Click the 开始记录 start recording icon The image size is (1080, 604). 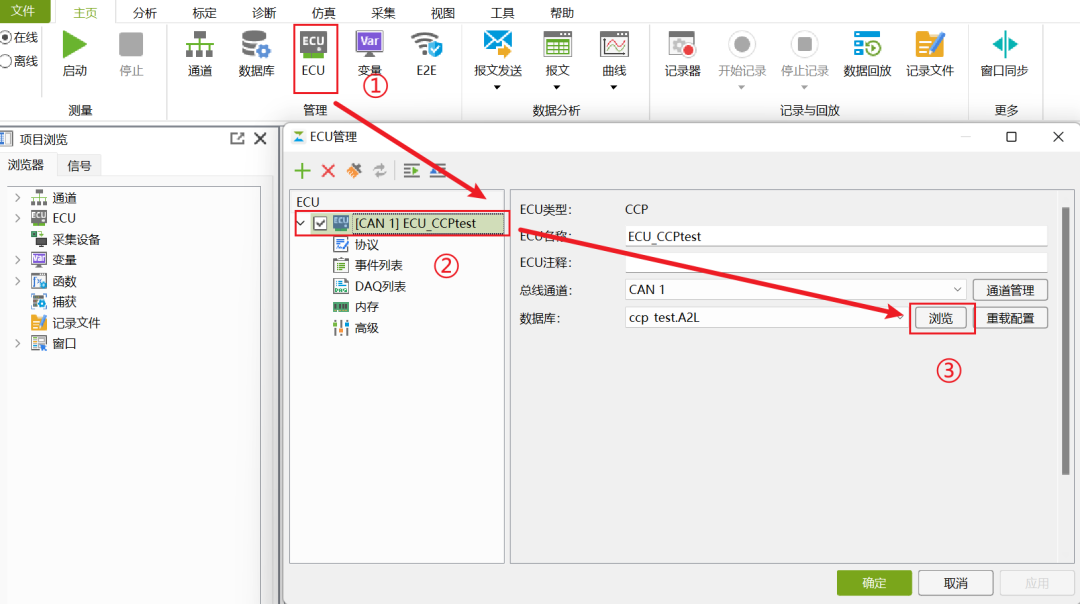tap(742, 45)
